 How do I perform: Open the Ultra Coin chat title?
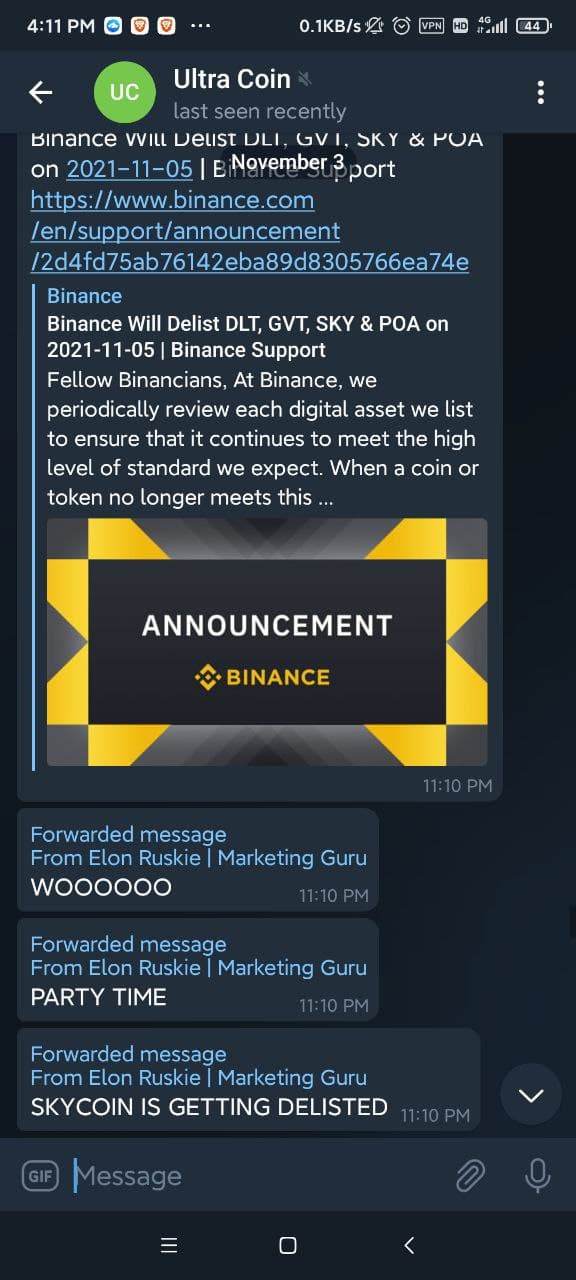(232, 79)
